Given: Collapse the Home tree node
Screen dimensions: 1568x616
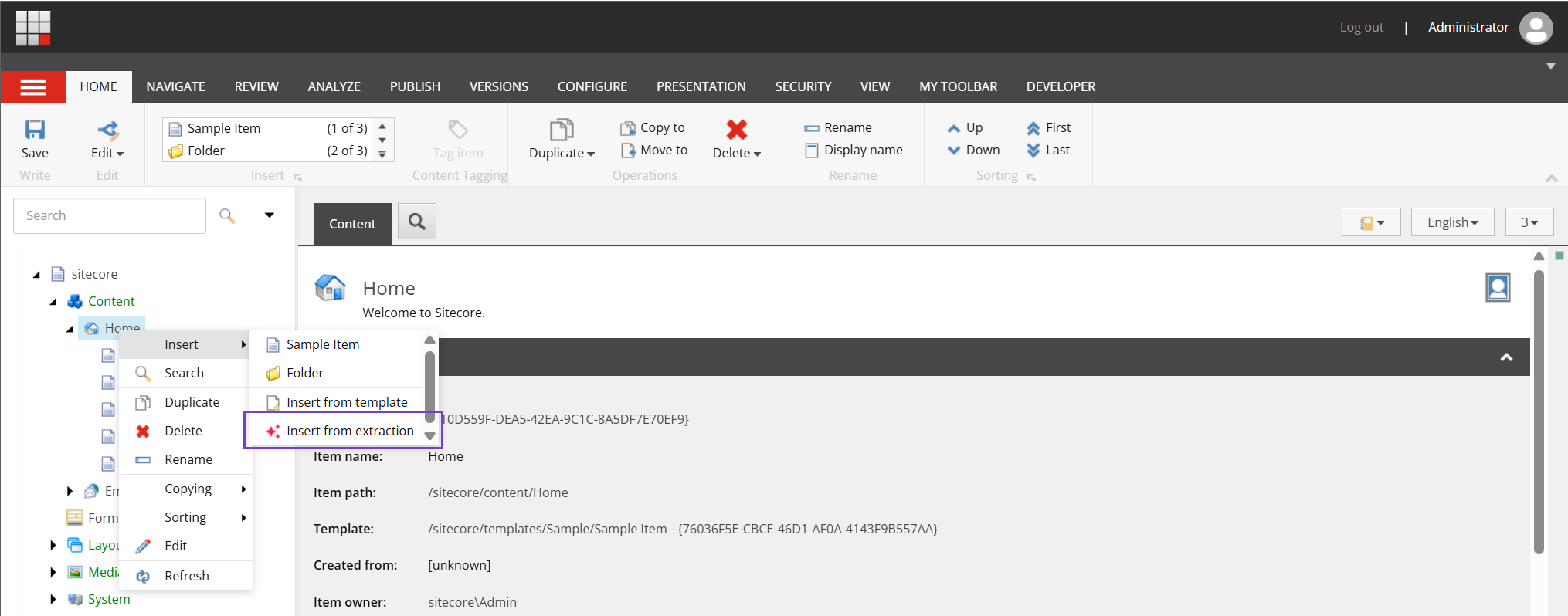Looking at the screenshot, I should pos(70,329).
